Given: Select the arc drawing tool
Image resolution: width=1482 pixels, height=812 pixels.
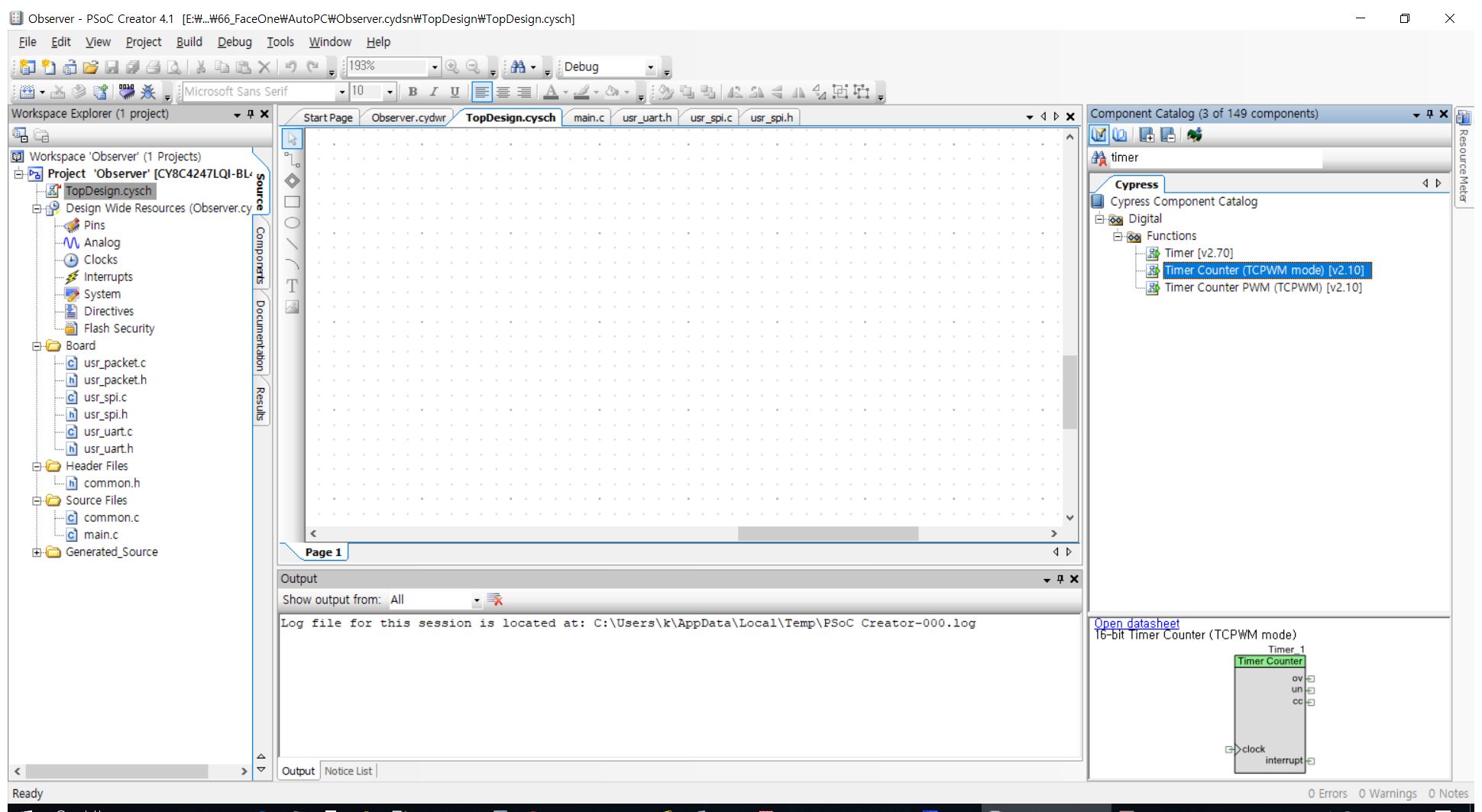Looking at the screenshot, I should (x=293, y=265).
